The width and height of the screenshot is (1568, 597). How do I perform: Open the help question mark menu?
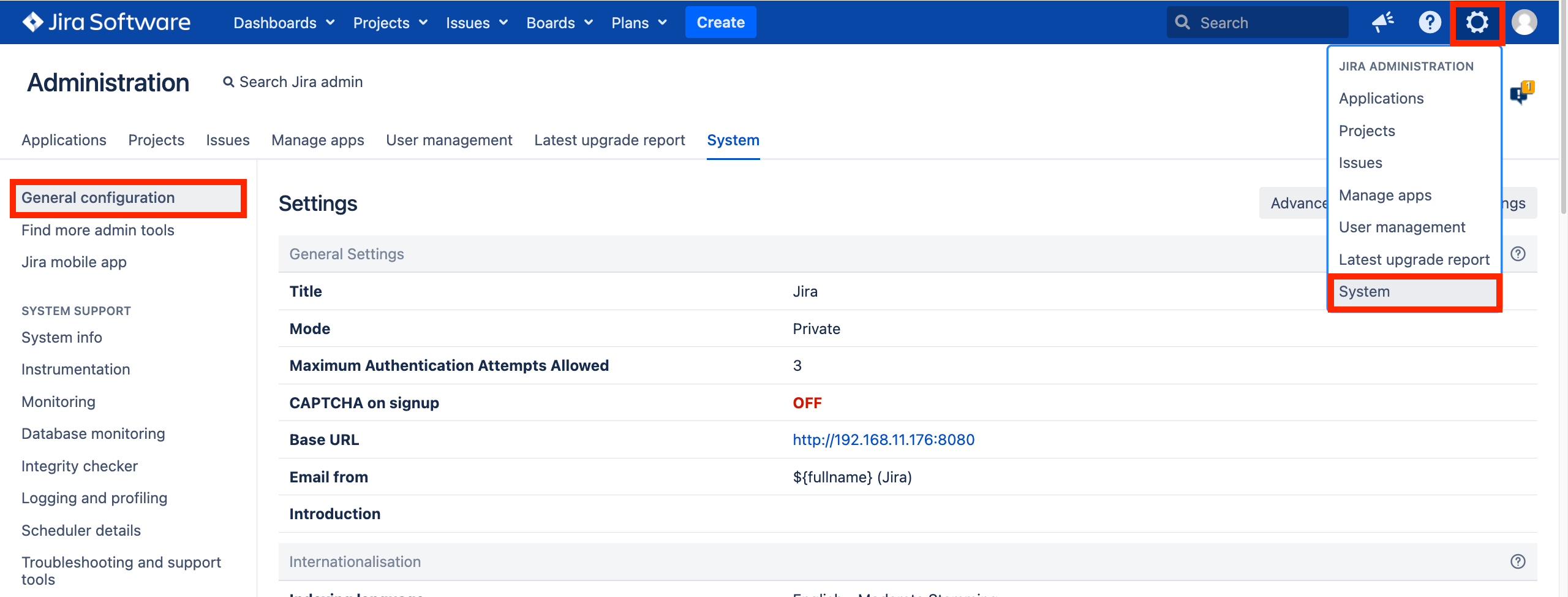1430,22
